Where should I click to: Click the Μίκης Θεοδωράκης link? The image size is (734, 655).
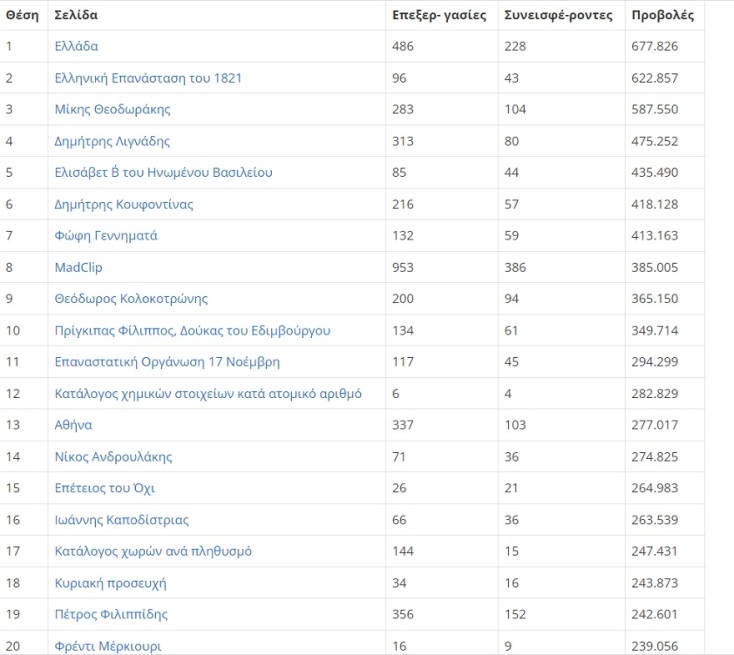[x=112, y=109]
